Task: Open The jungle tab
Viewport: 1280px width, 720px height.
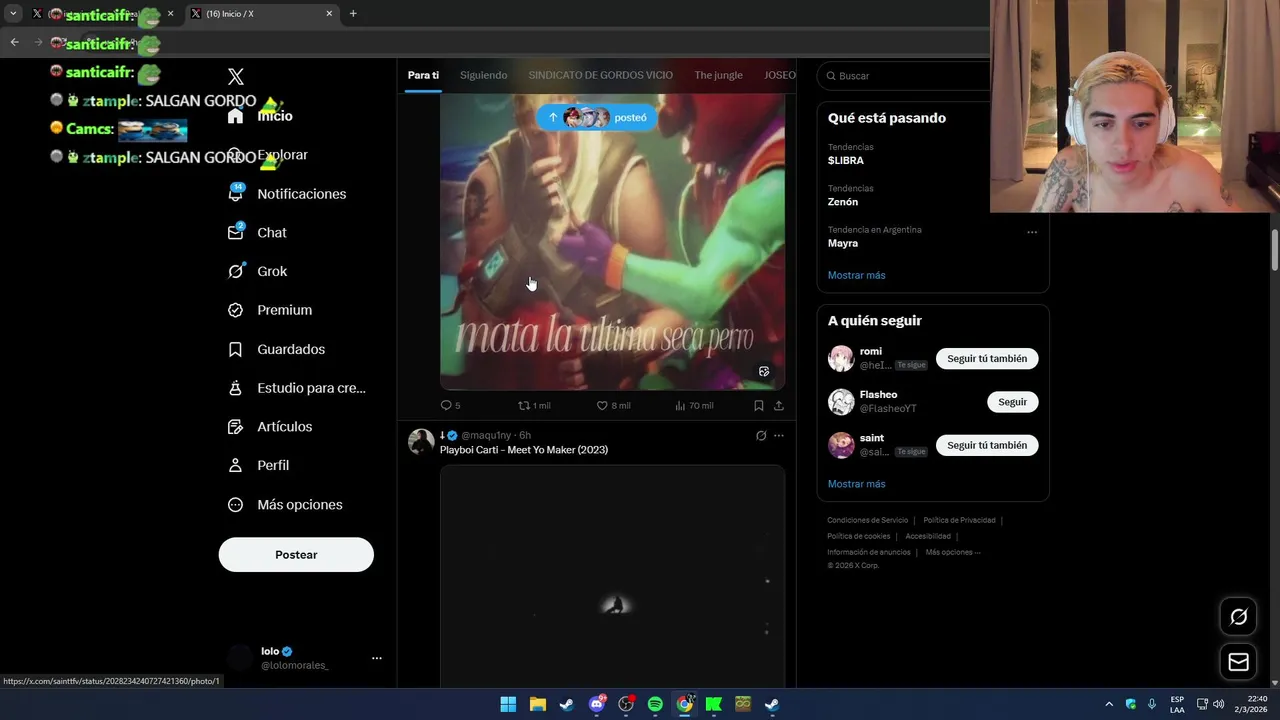Action: [718, 75]
